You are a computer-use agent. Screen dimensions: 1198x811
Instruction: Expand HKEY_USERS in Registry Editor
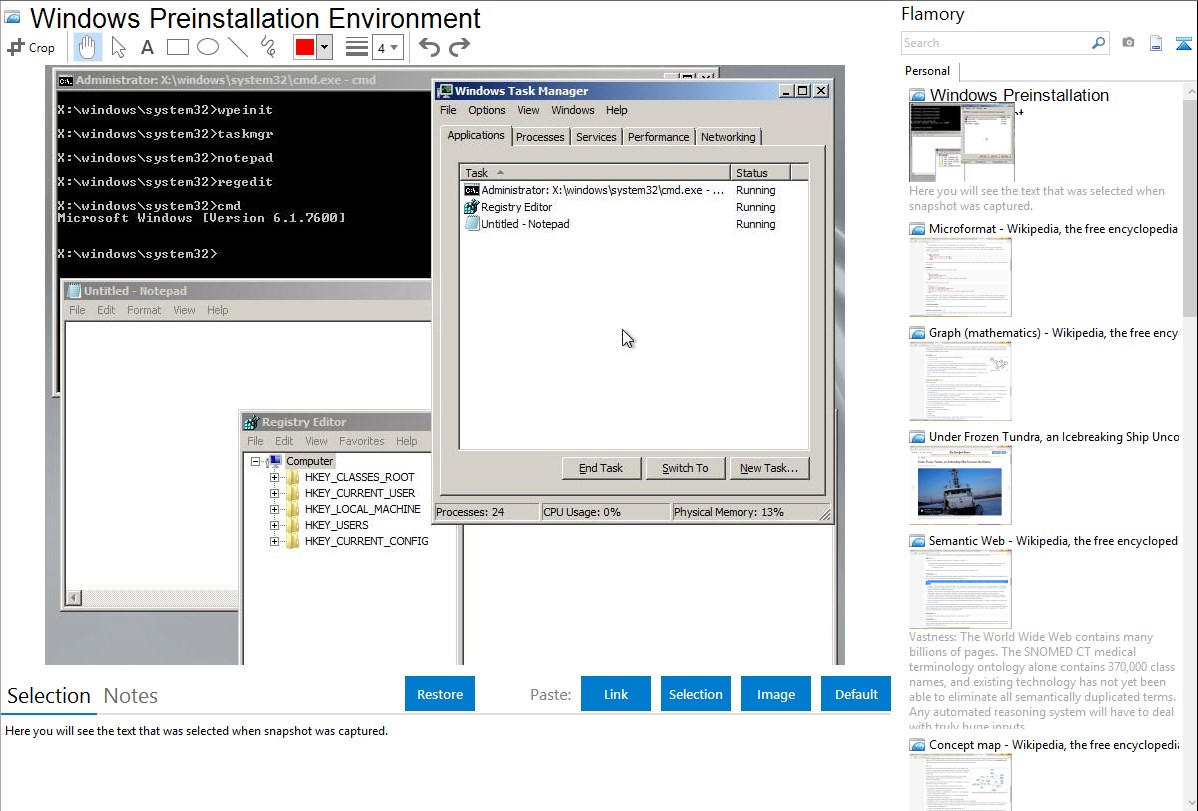point(274,525)
